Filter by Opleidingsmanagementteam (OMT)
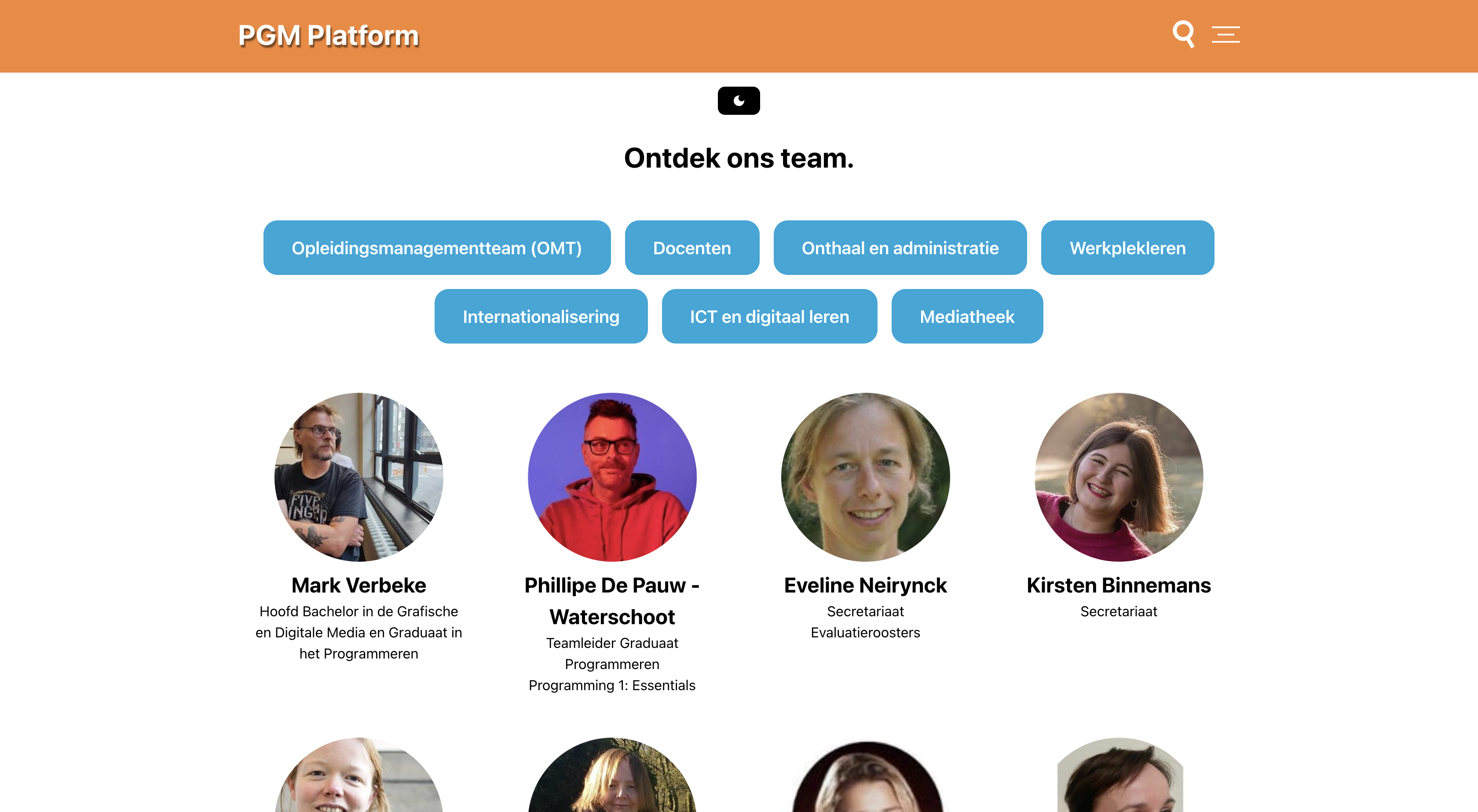1478x812 pixels. pyautogui.click(x=437, y=248)
